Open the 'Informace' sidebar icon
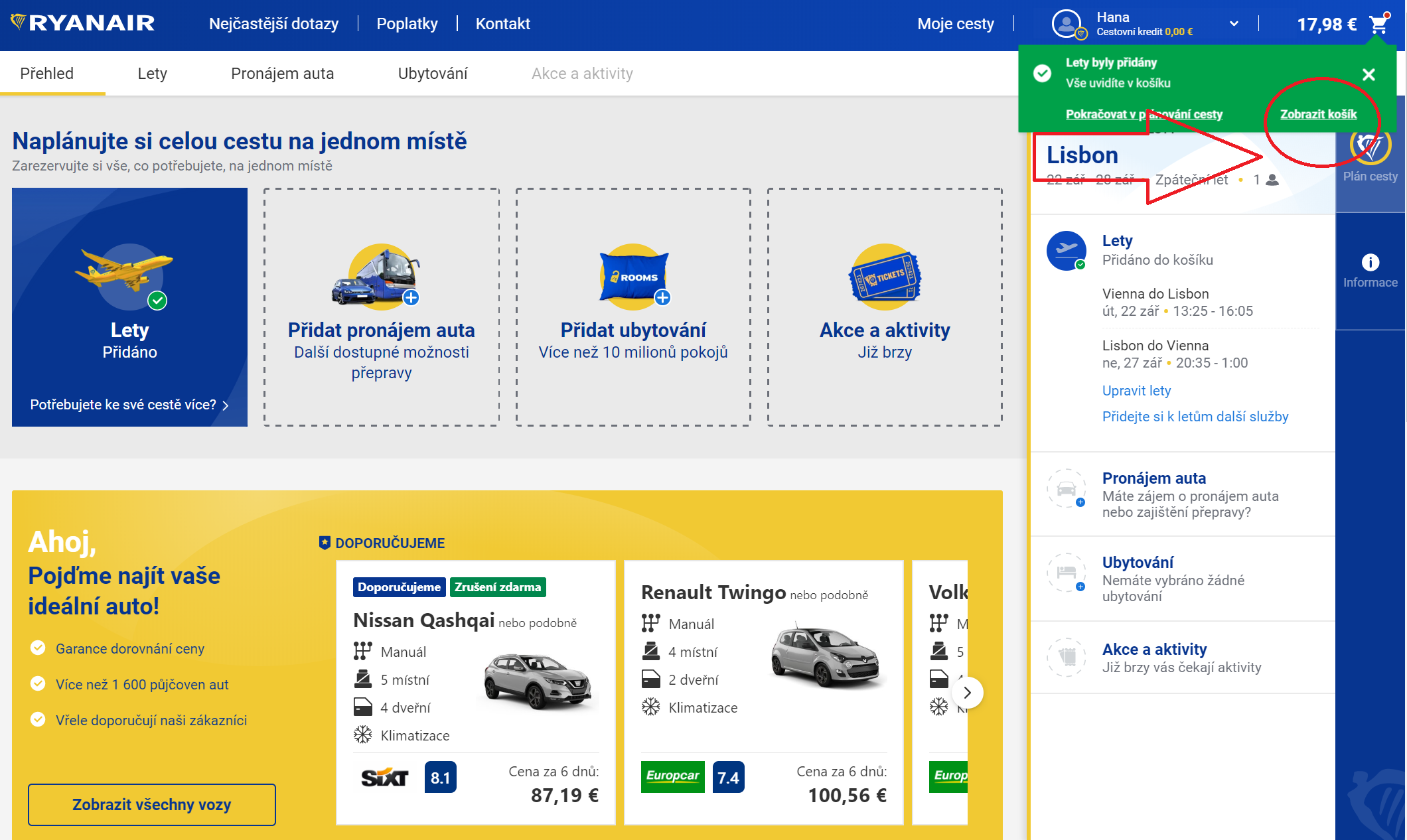 (1370, 271)
